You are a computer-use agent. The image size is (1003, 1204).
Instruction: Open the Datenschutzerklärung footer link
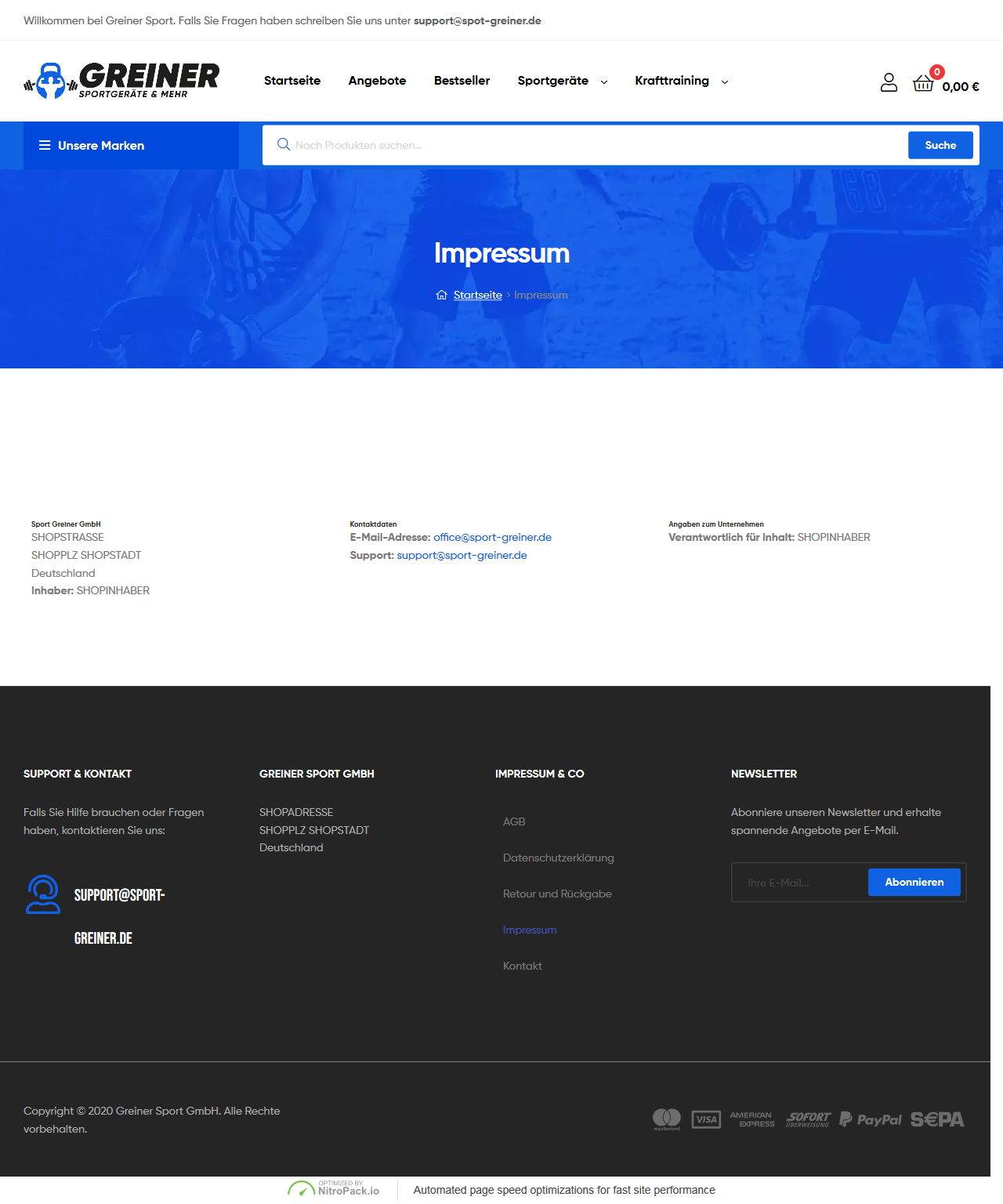559,858
